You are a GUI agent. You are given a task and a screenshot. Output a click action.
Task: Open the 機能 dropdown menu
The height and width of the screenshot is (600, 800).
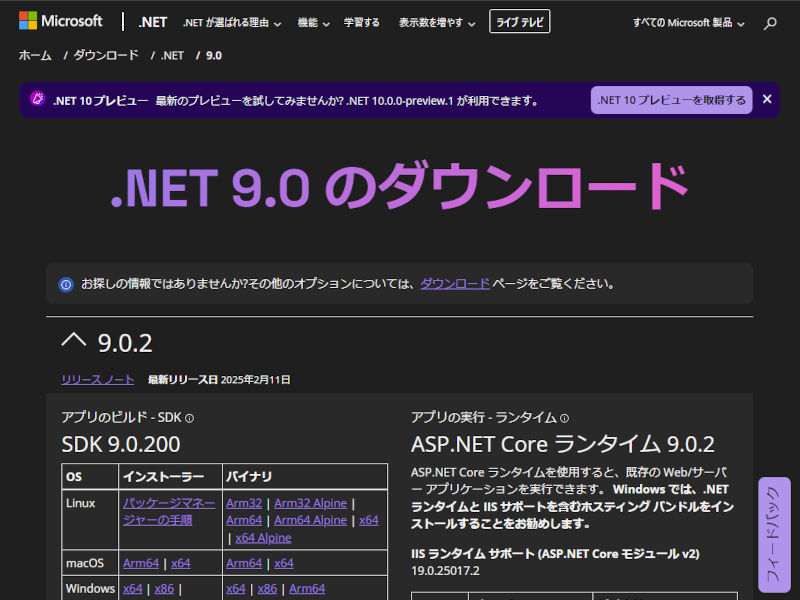tap(313, 22)
